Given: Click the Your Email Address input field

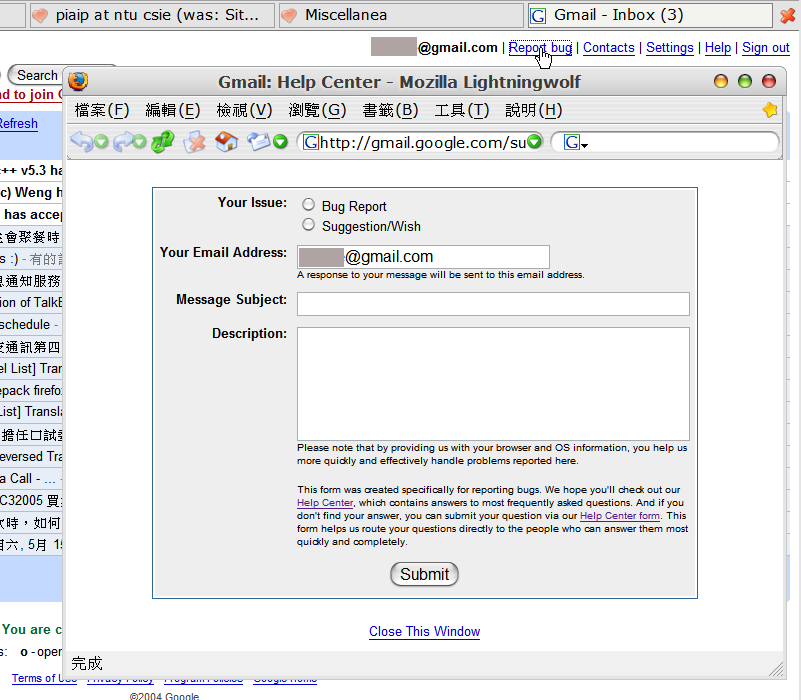Looking at the screenshot, I should point(423,256).
